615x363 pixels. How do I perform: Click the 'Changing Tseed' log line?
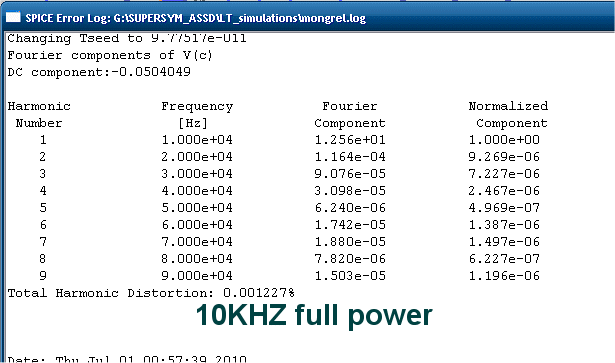127,38
